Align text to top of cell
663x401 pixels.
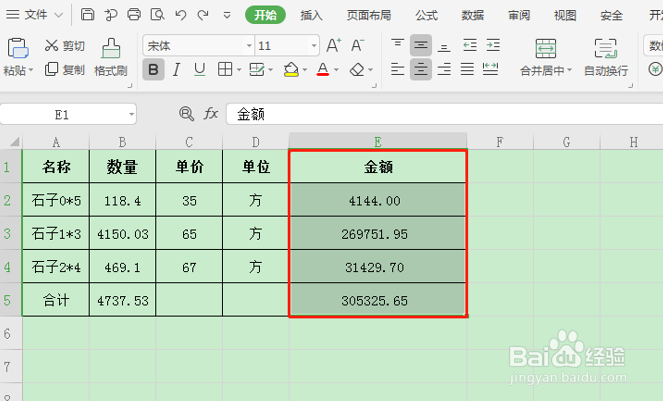click(397, 45)
